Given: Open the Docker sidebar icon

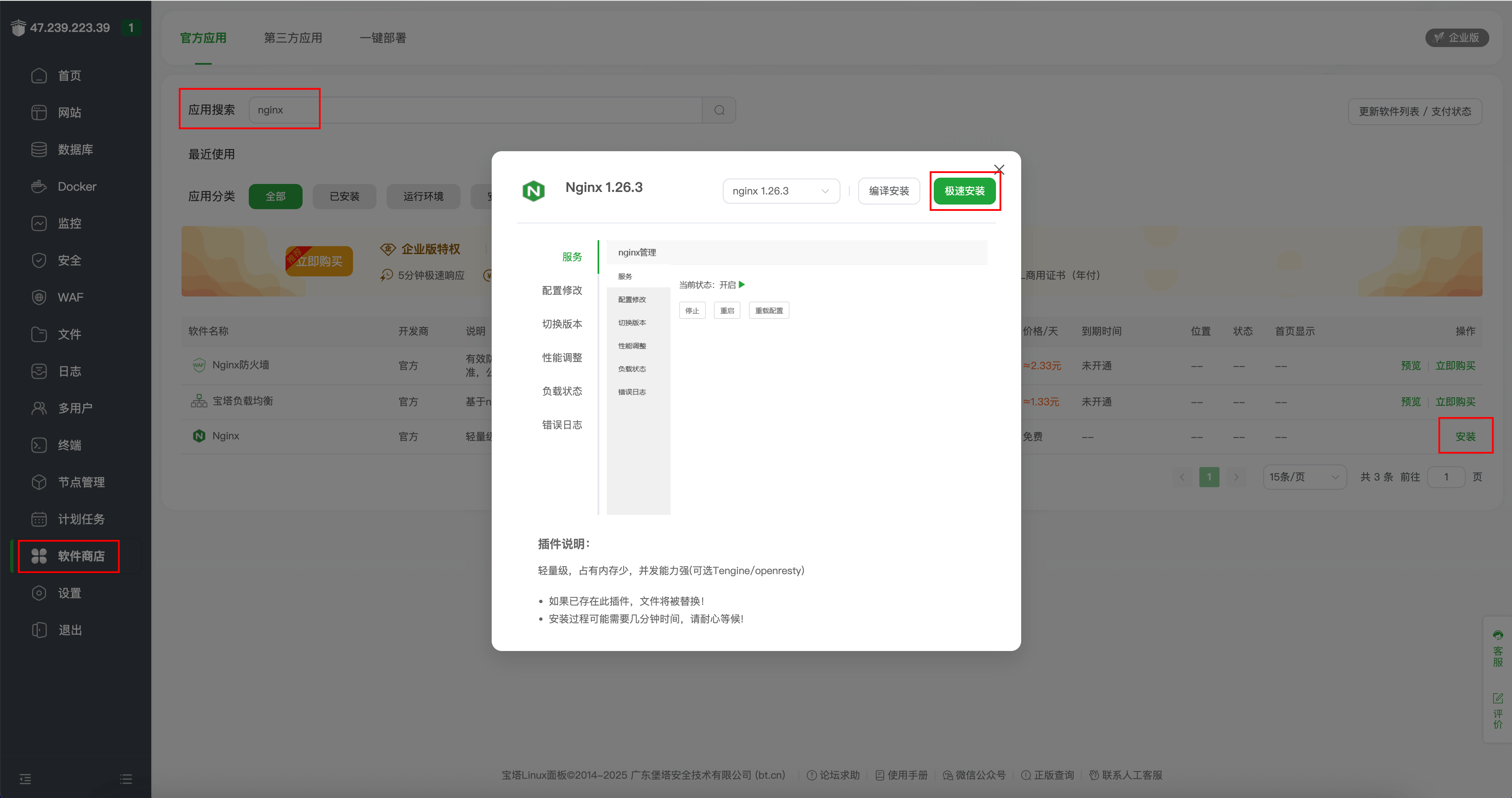Looking at the screenshot, I should (39, 186).
